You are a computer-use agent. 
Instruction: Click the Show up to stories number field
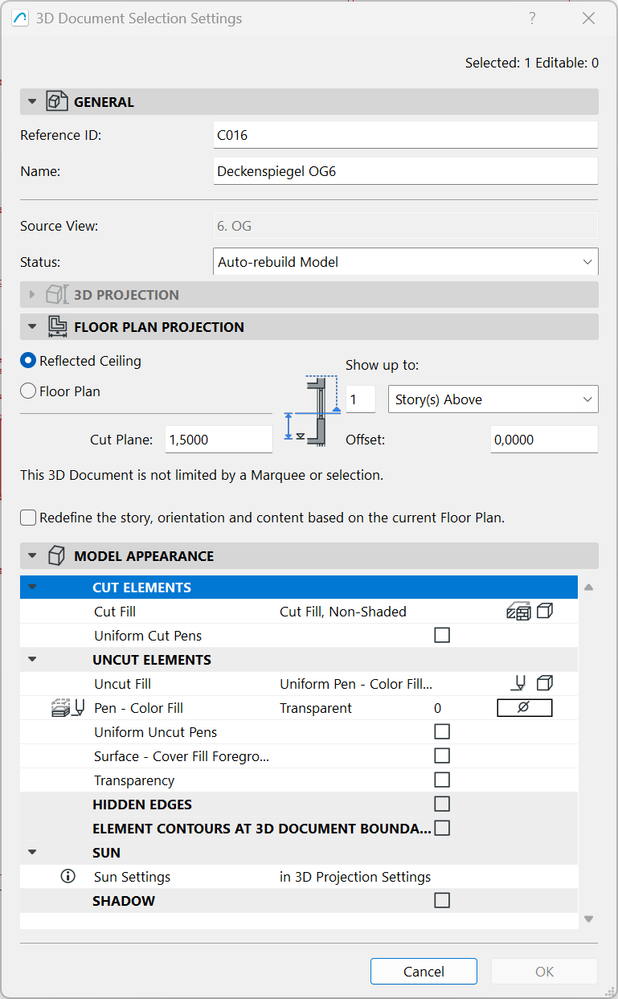(x=361, y=399)
